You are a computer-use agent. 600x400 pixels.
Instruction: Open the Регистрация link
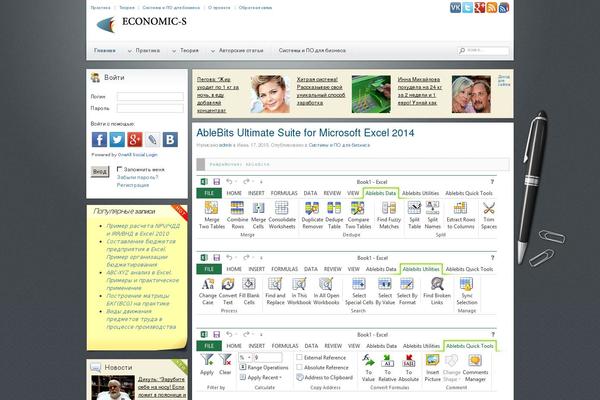[133, 185]
